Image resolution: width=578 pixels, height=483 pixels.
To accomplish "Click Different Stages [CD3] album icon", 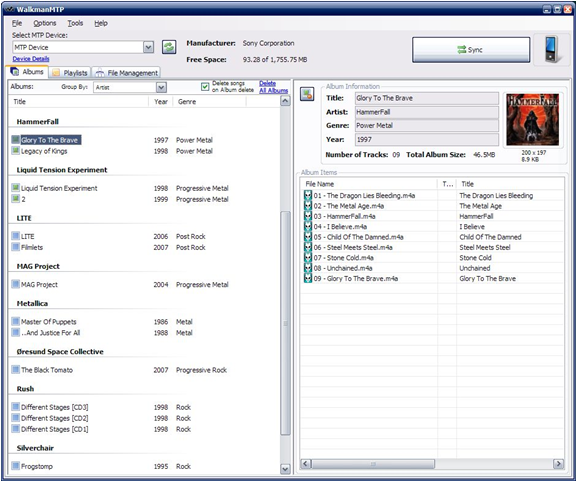I will coord(15,407).
